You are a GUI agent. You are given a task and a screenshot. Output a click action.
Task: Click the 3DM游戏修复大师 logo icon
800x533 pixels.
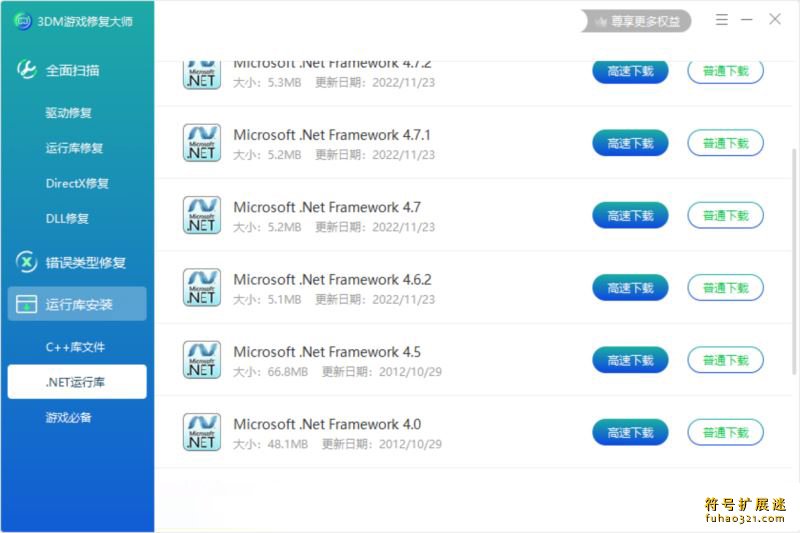[22, 21]
